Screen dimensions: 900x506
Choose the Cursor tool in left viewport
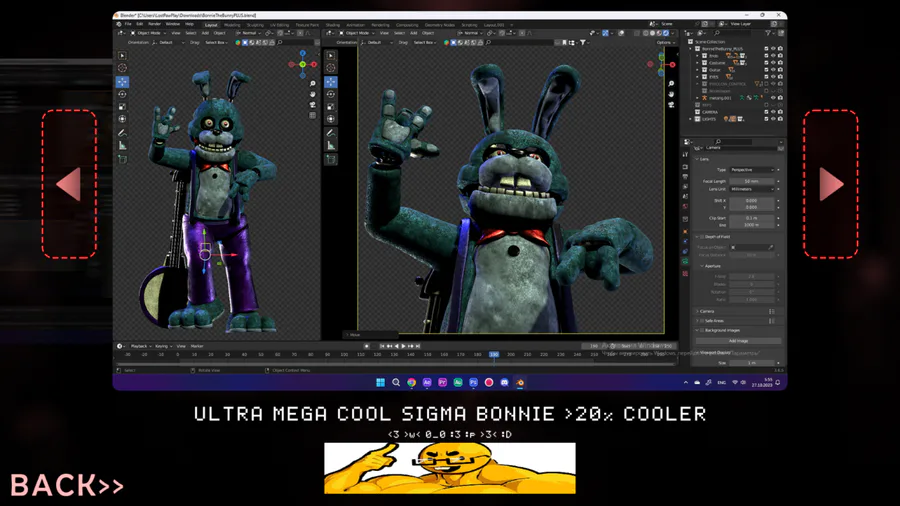122,68
